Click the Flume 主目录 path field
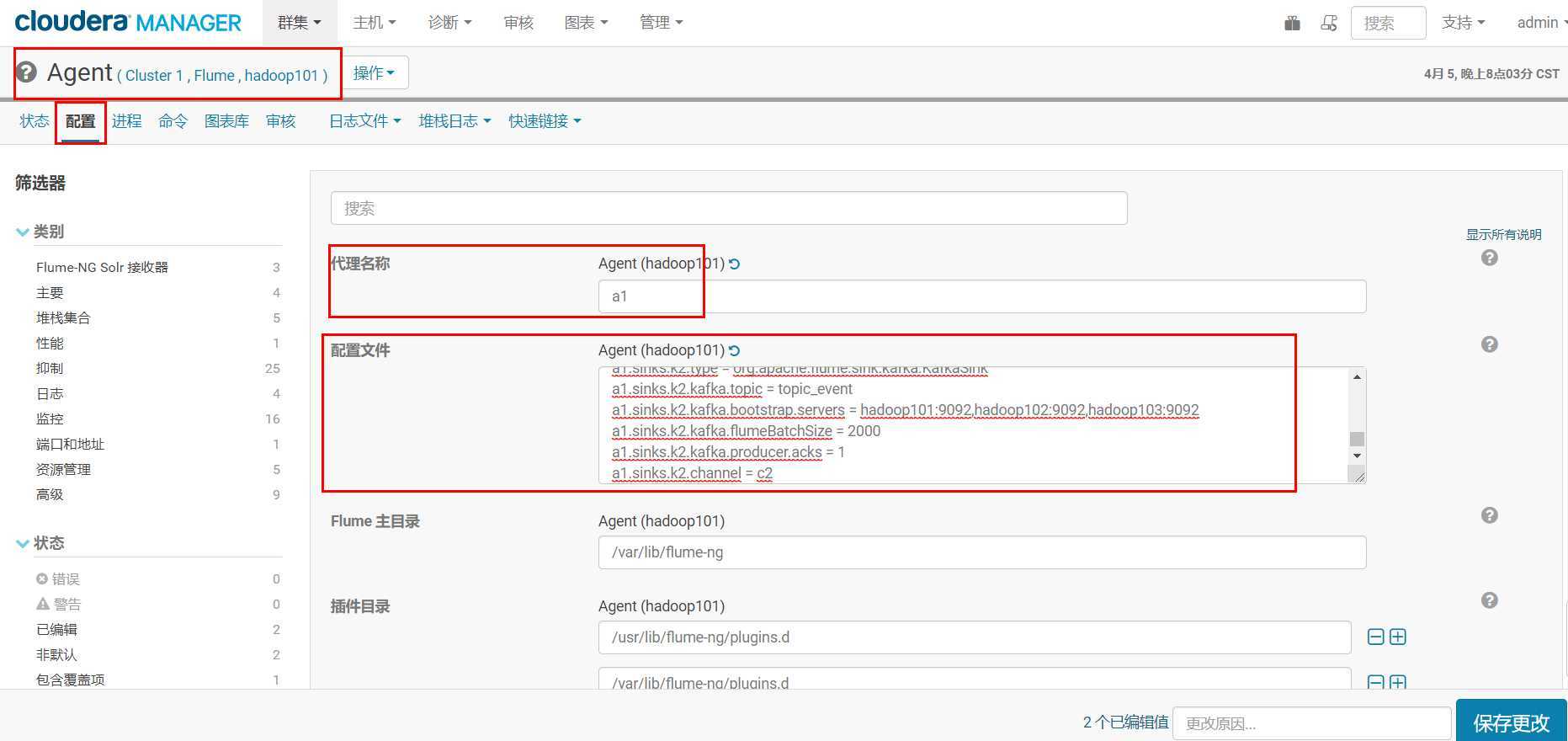1568x741 pixels. (x=982, y=552)
